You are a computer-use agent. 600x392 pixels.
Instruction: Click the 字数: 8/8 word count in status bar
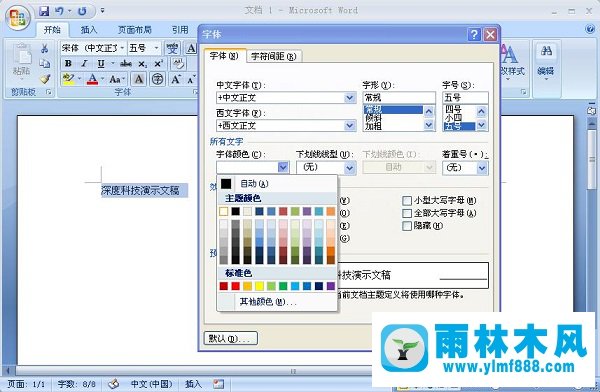click(77, 384)
